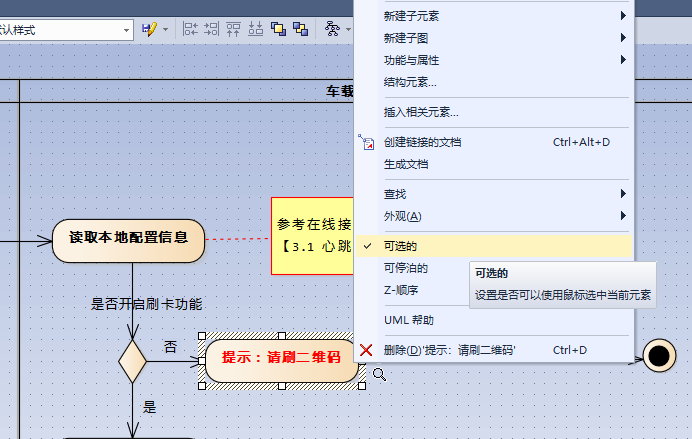Choose 结构元素... from context menu

click(x=494, y=82)
